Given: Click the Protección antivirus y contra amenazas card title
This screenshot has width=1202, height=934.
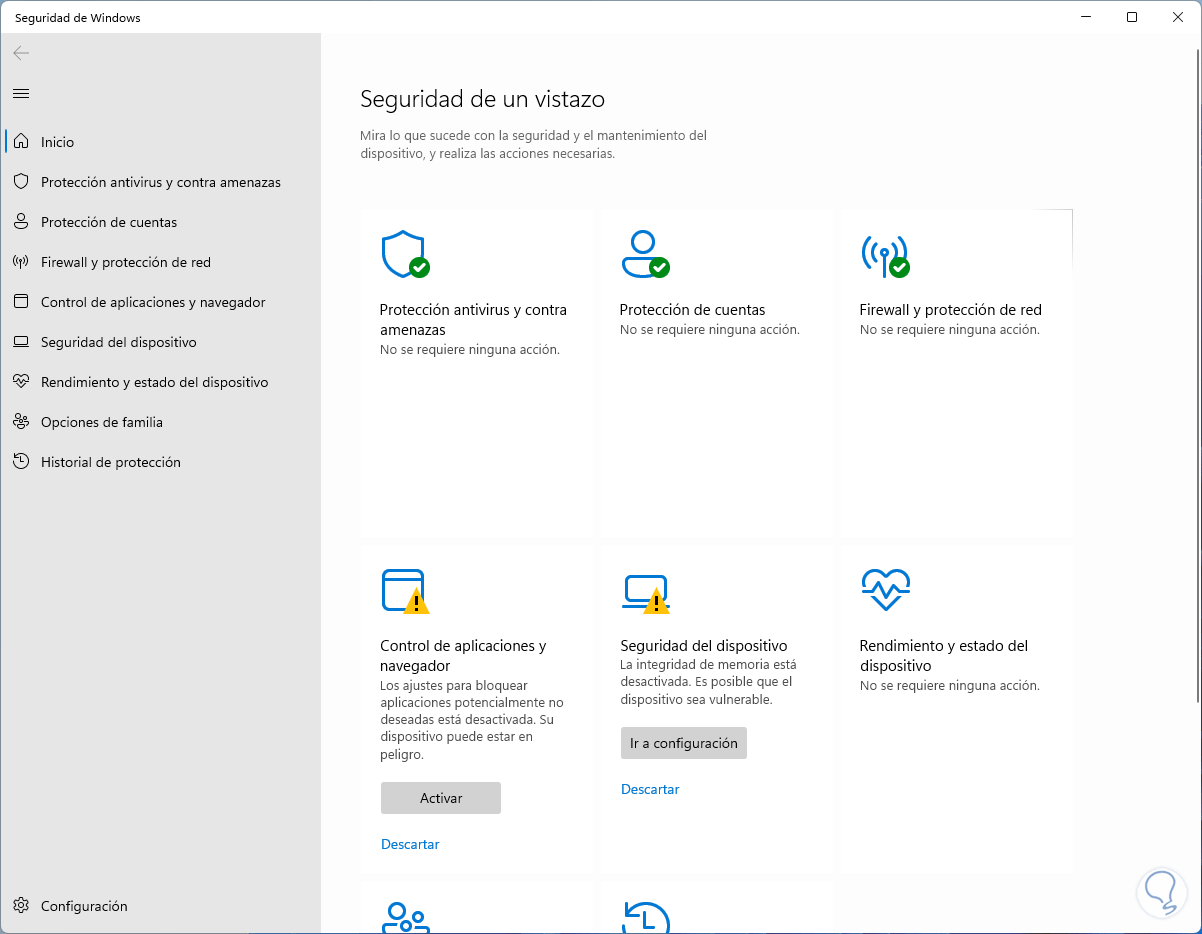Looking at the screenshot, I should click(473, 320).
